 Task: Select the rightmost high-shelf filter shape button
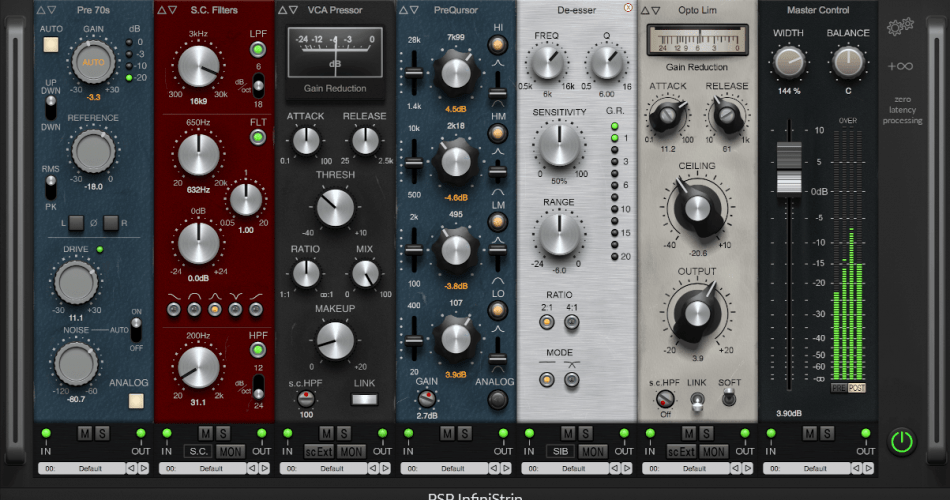coord(256,310)
